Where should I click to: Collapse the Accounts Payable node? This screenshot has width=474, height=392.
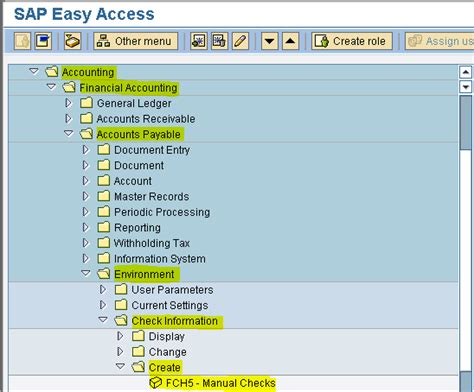(68, 133)
